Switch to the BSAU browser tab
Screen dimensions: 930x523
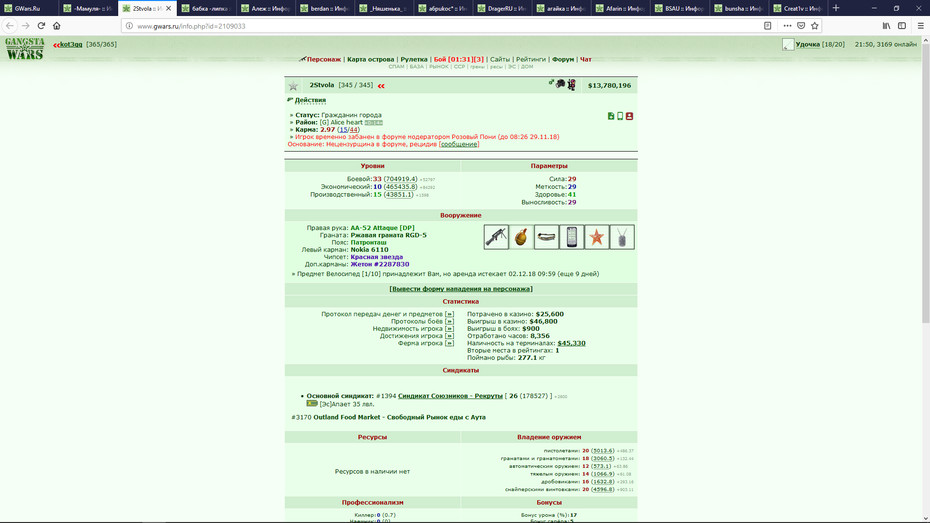tap(680, 8)
